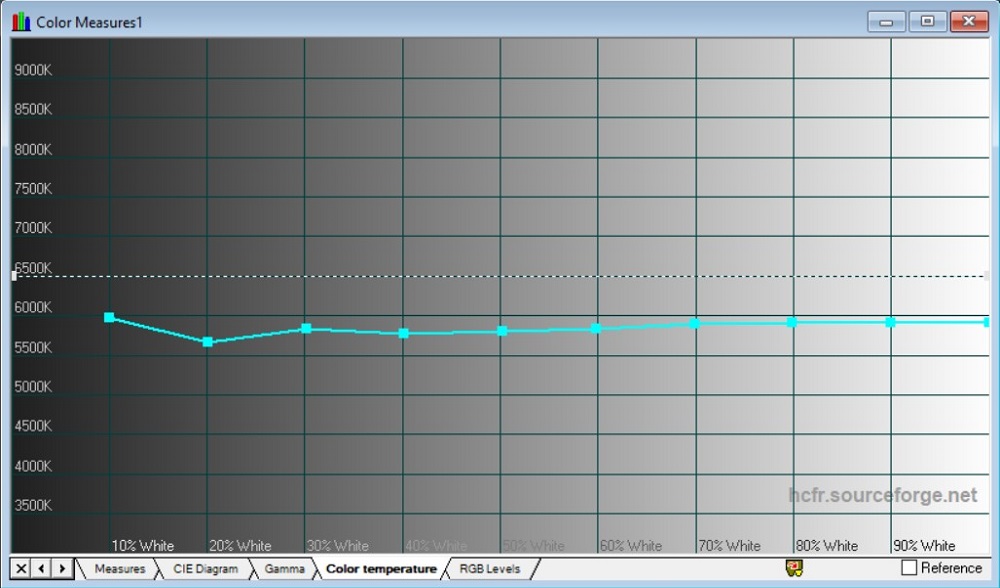This screenshot has height=588, width=1000.
Task: Close the current tab with X button
Action: point(21,568)
